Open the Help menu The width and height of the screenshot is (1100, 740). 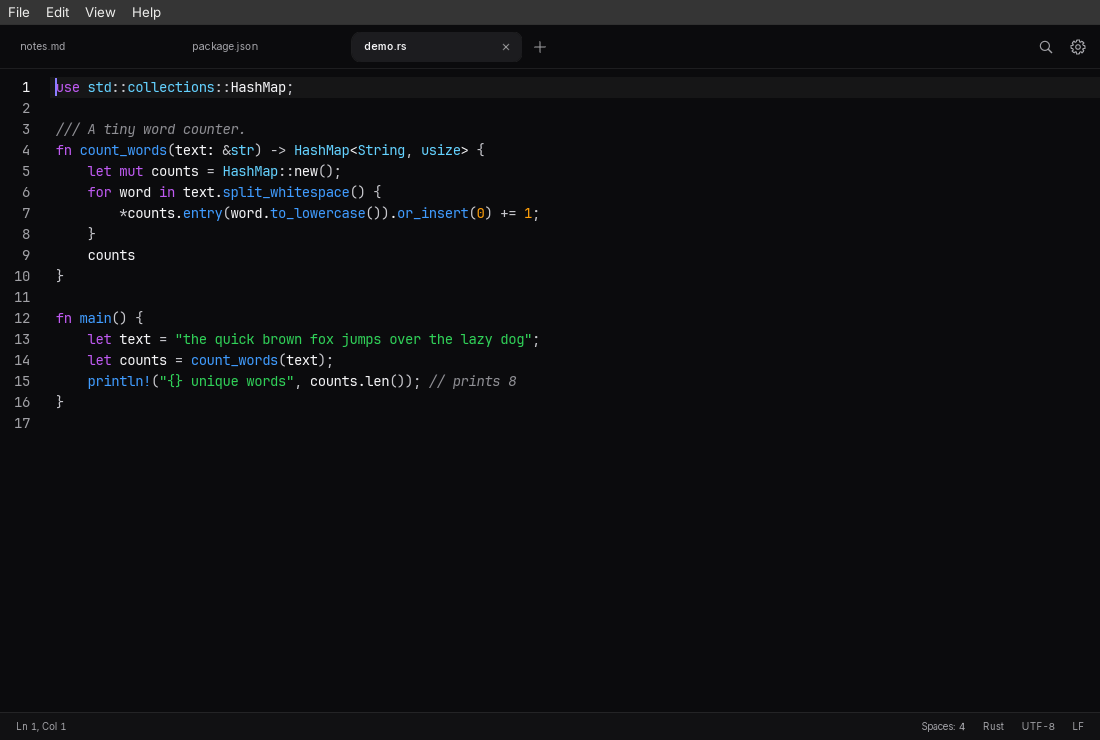click(x=147, y=13)
